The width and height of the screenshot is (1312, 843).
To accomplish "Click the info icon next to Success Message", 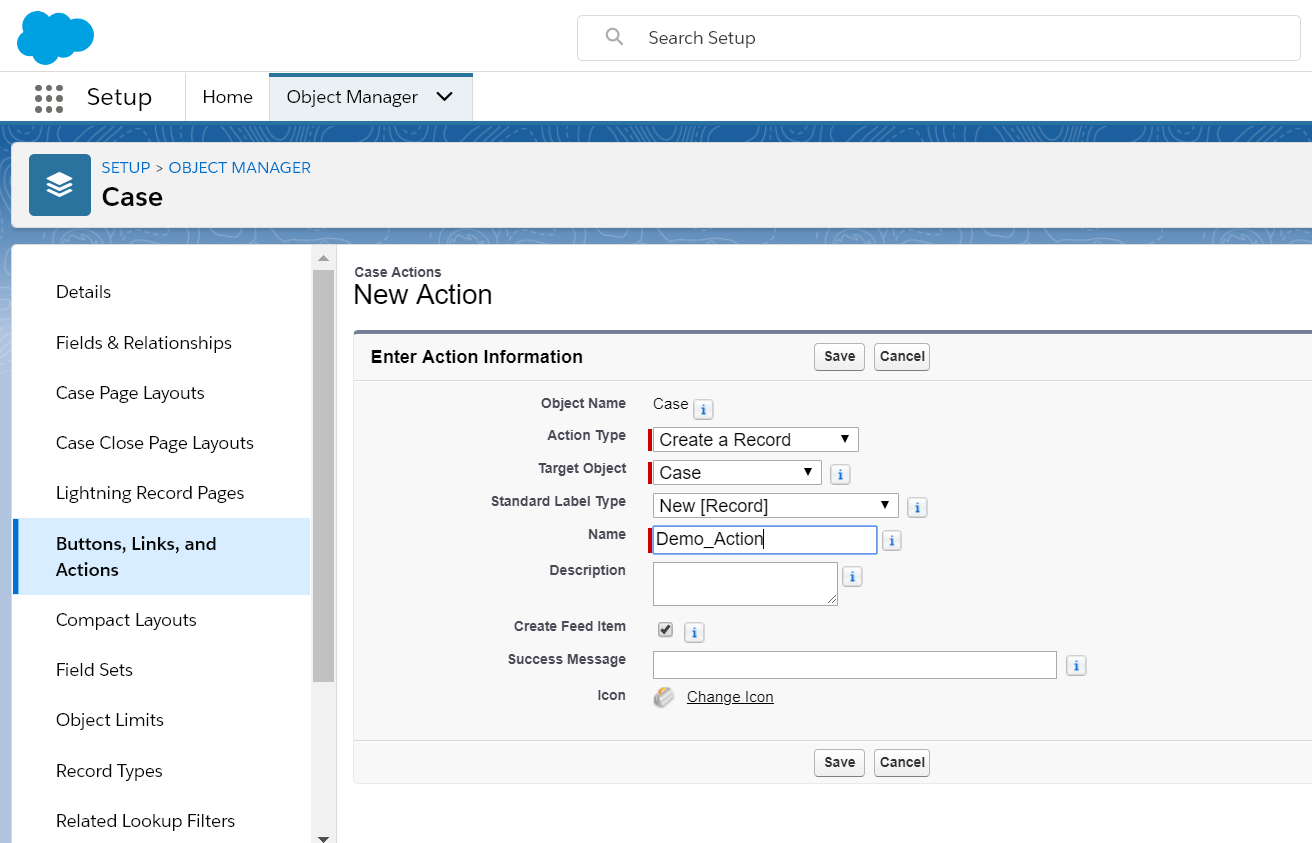I will point(1075,664).
